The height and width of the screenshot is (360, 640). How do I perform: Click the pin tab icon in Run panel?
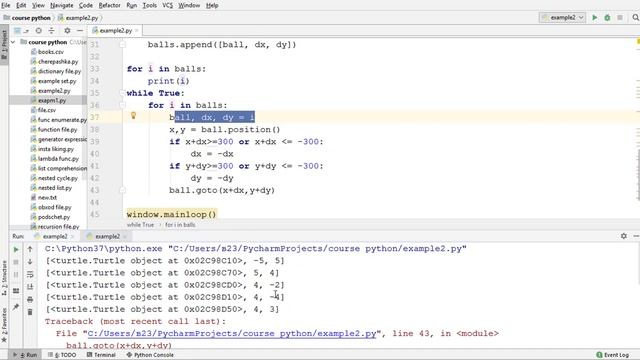pyautogui.click(x=16, y=307)
